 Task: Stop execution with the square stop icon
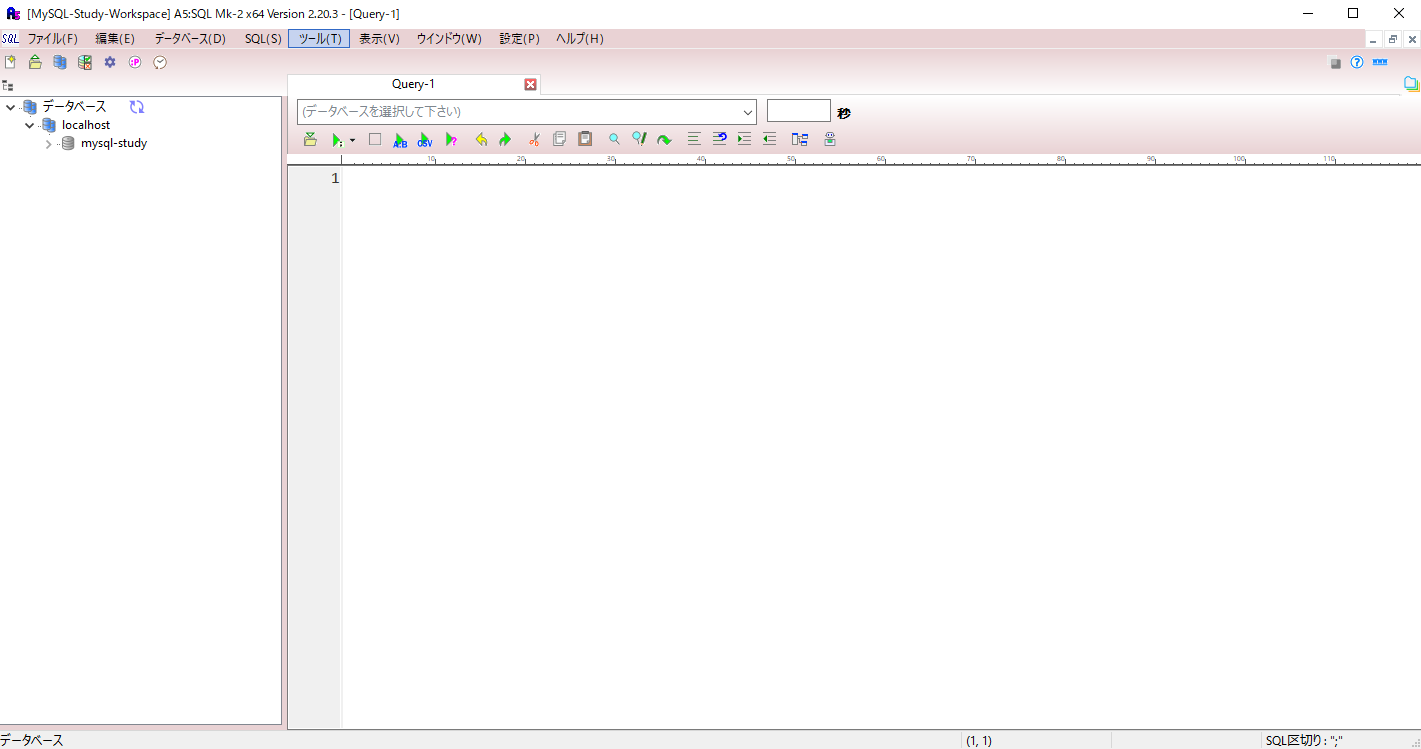[375, 139]
